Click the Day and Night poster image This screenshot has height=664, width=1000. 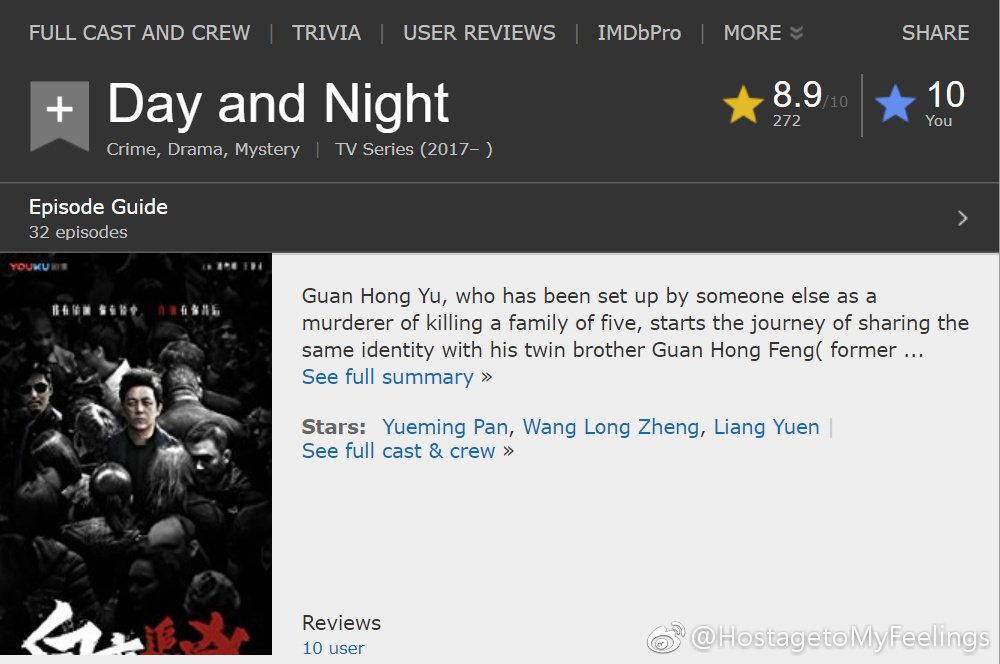136,456
